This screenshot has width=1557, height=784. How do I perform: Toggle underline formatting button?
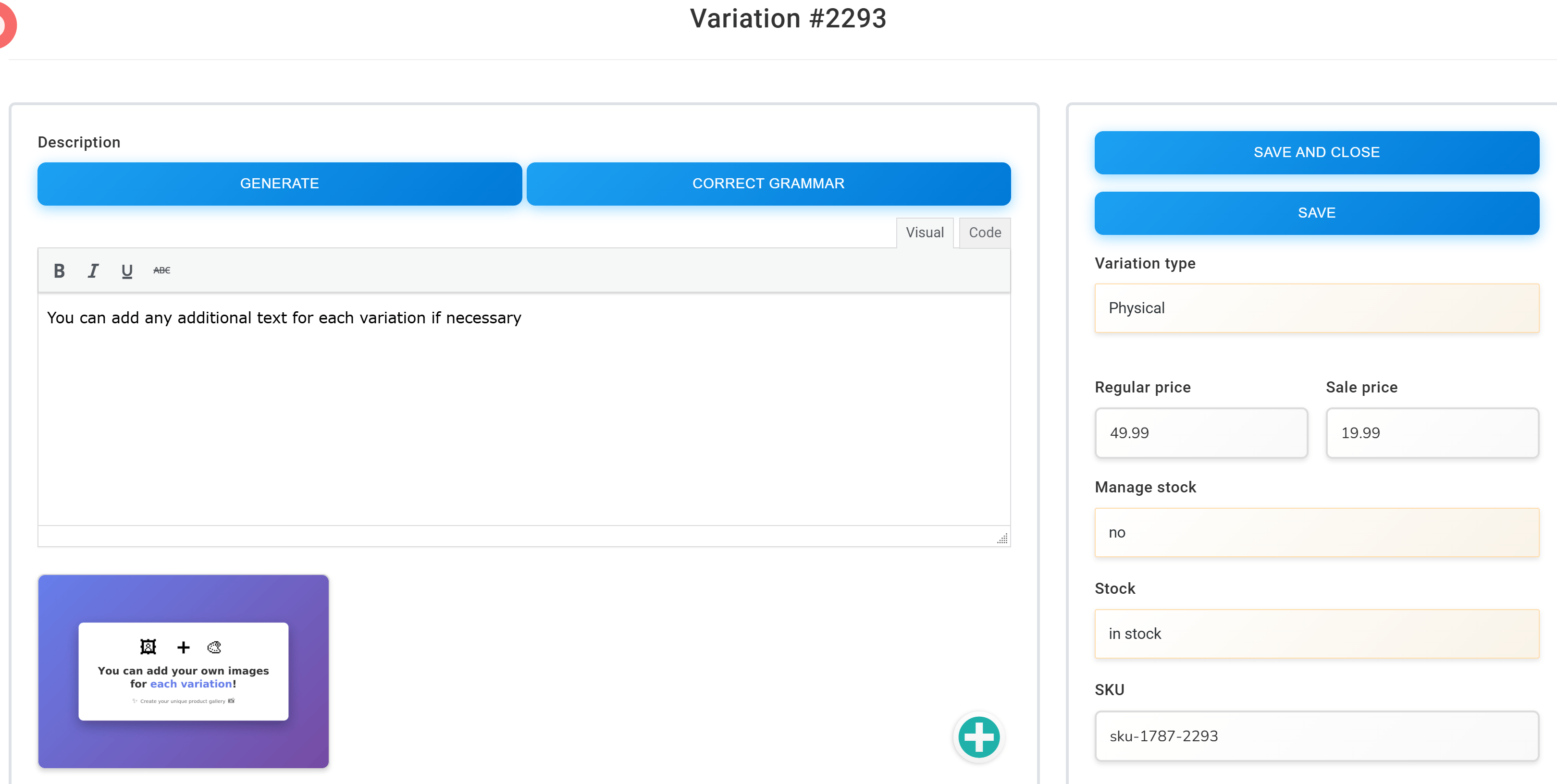pyautogui.click(x=126, y=270)
